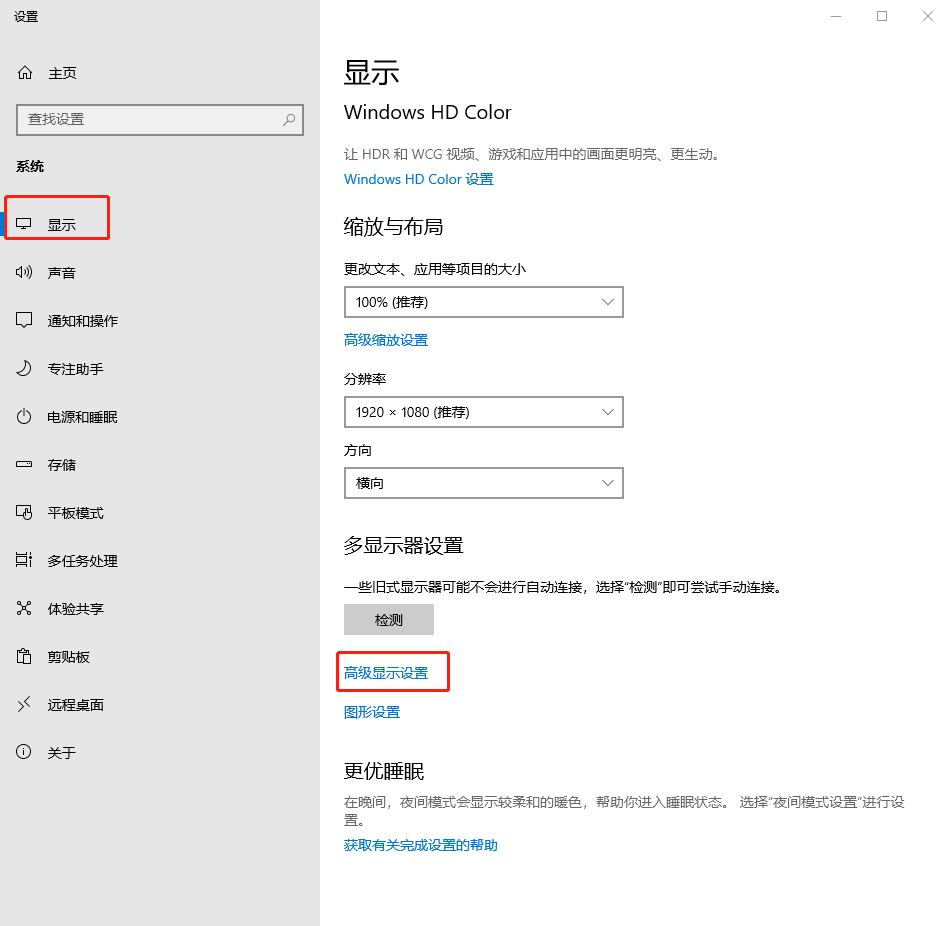Click the Clipboard icon in sidebar

click(25, 657)
